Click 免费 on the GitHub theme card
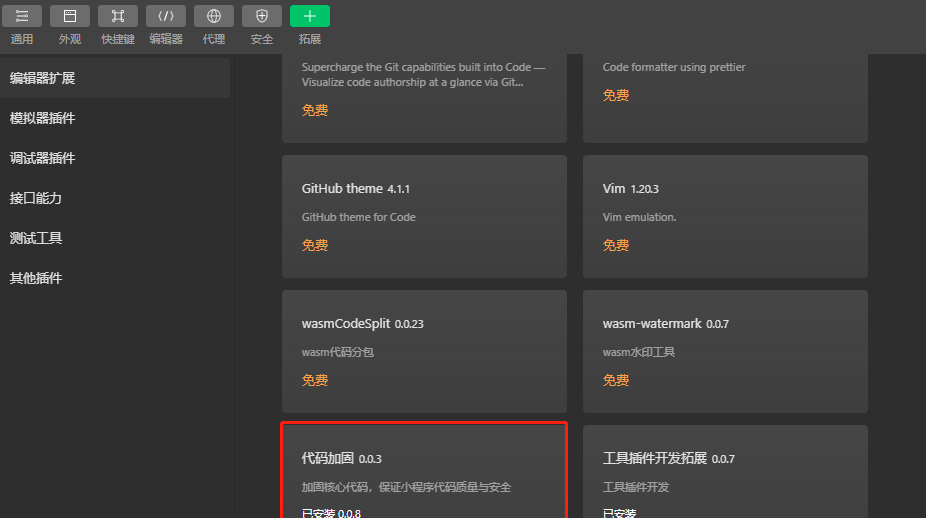The width and height of the screenshot is (926, 518). point(315,245)
